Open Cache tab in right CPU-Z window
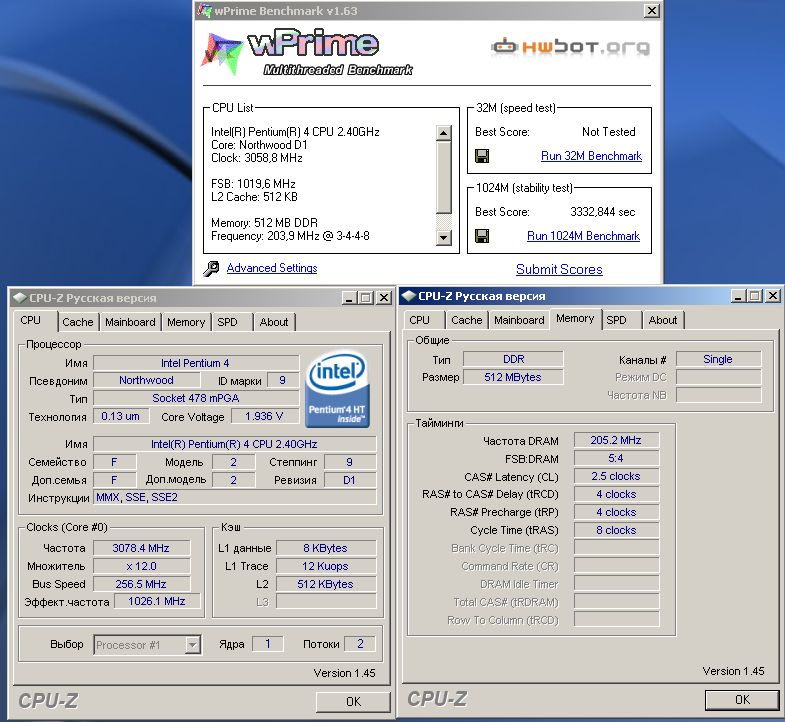Viewport: 785px width, 722px height. point(467,320)
